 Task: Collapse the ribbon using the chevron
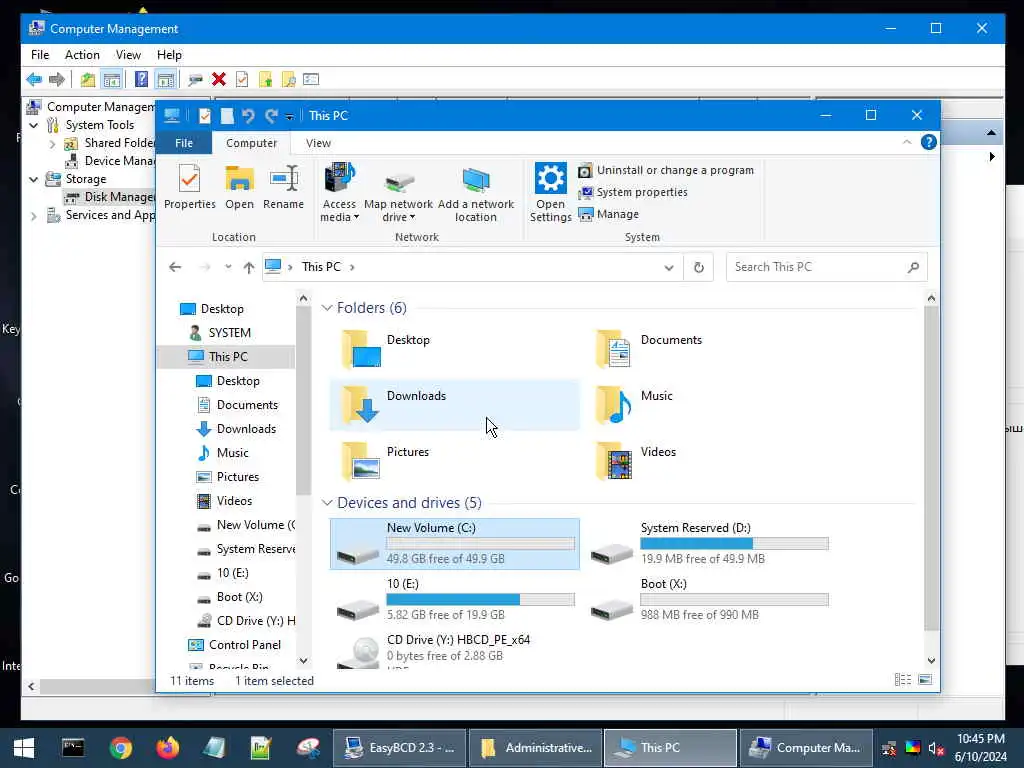(x=906, y=142)
